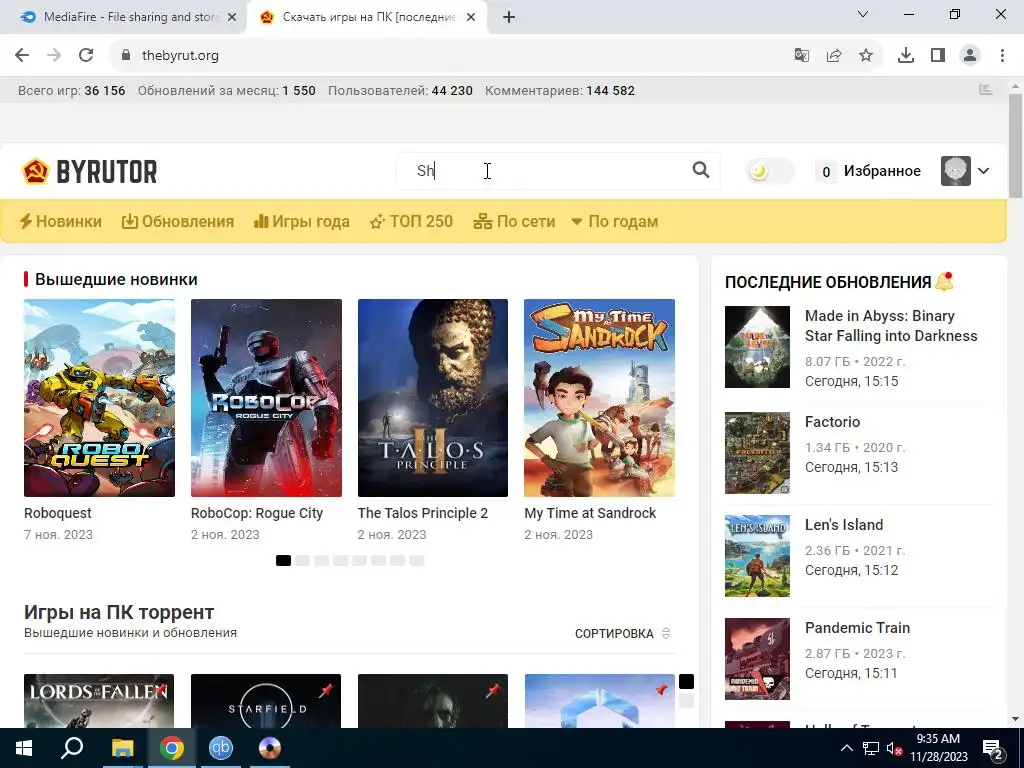This screenshot has height=768, width=1024.
Task: Open the Factorio update entry
Action: coord(832,422)
